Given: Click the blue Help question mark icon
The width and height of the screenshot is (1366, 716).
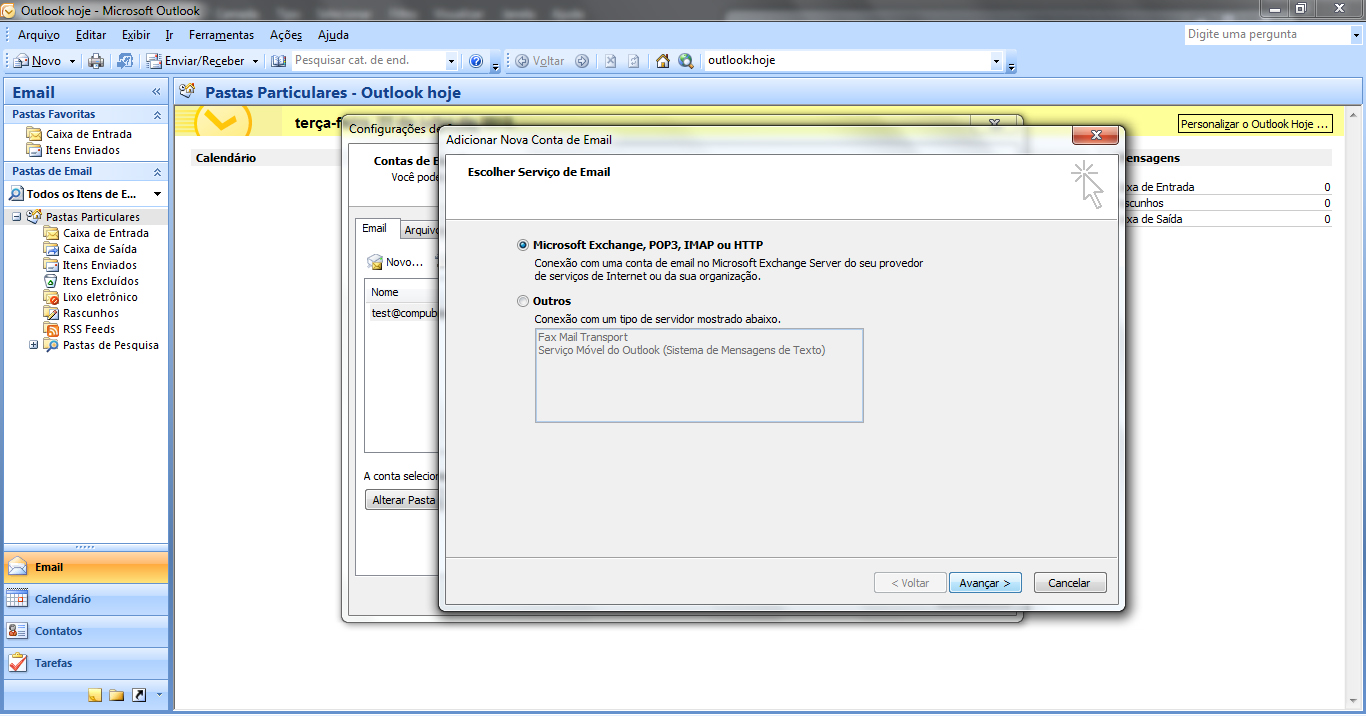Looking at the screenshot, I should [476, 61].
